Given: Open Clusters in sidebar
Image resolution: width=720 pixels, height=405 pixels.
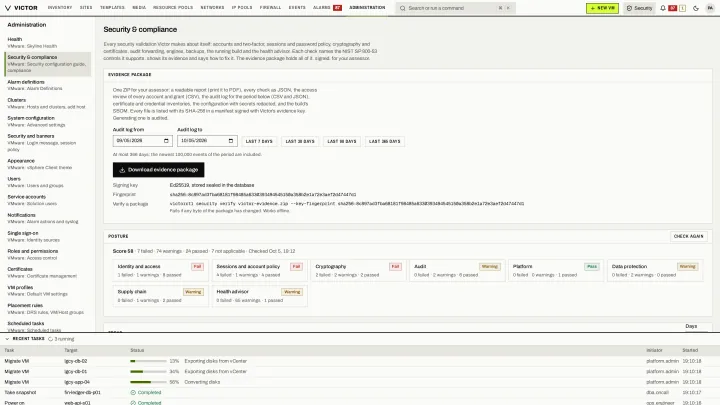Looking at the screenshot, I should click(48, 103).
